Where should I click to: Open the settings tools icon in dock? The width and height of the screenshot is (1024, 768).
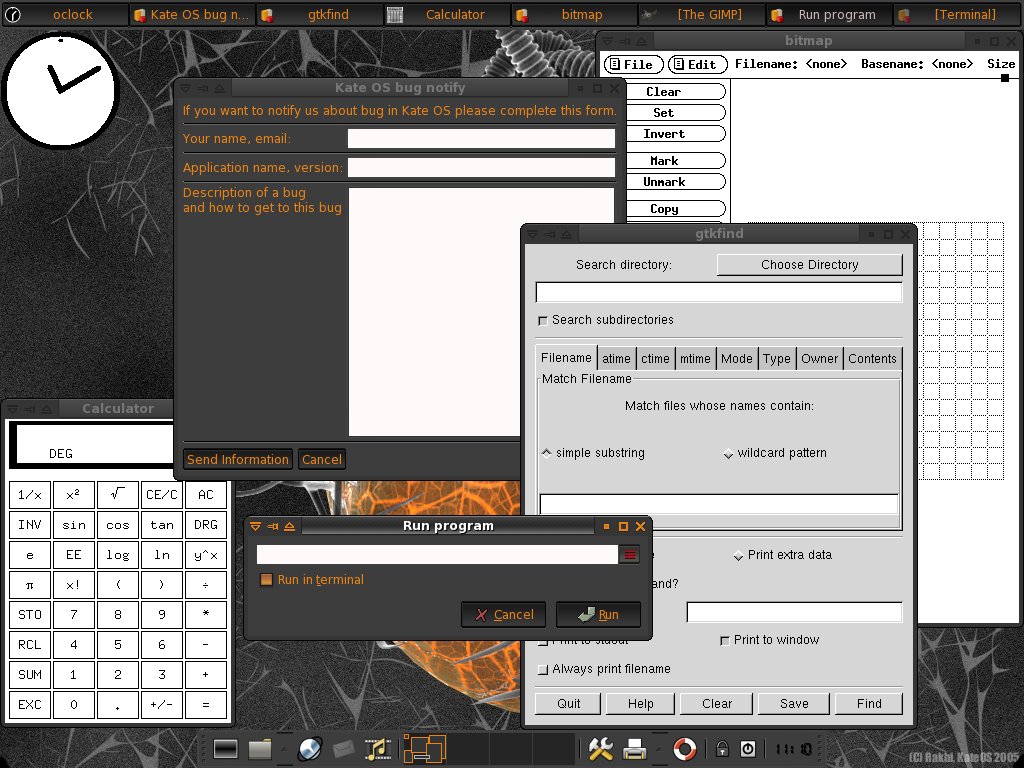click(600, 748)
